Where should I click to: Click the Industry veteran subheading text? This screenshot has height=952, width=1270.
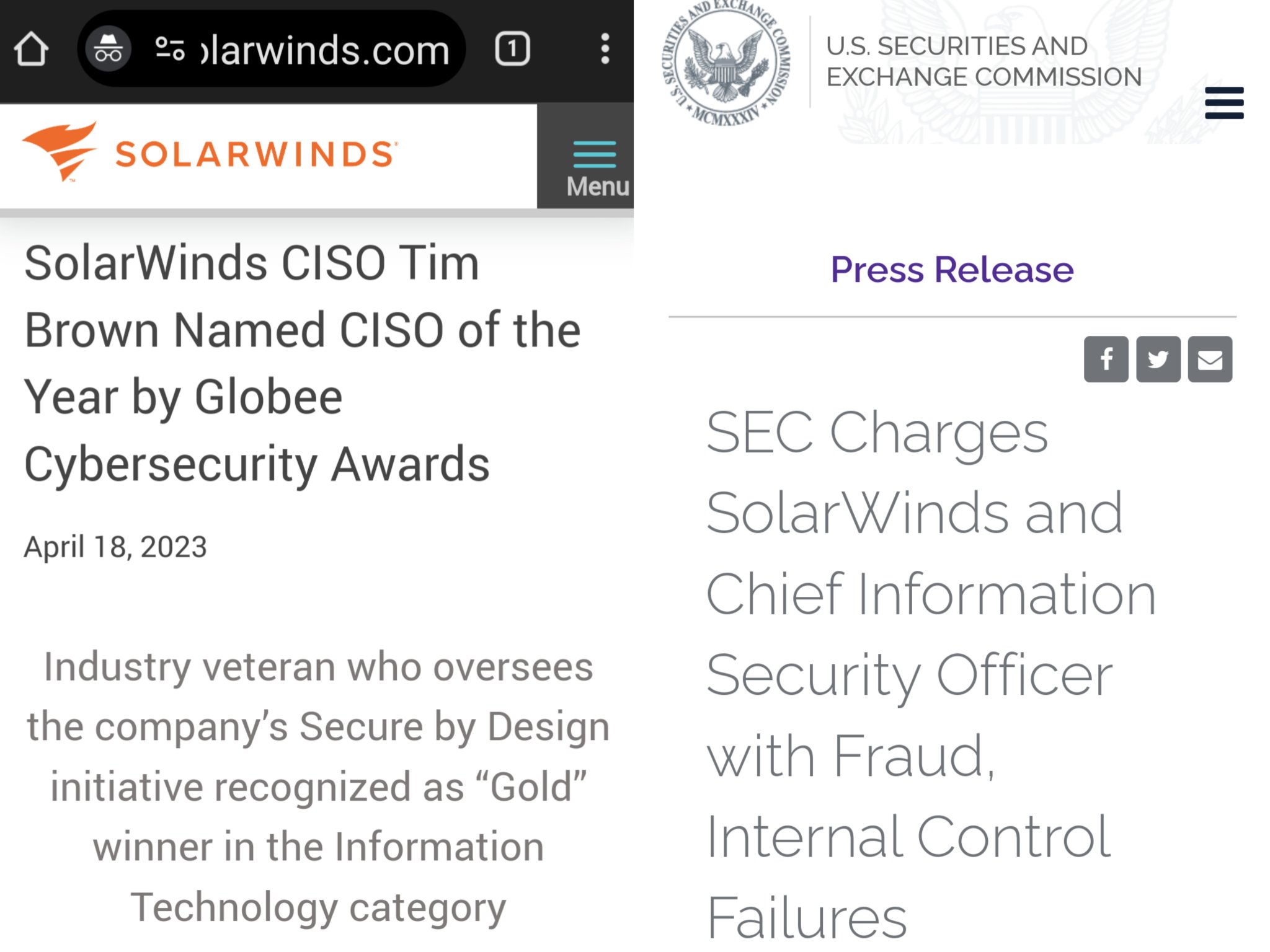click(318, 787)
